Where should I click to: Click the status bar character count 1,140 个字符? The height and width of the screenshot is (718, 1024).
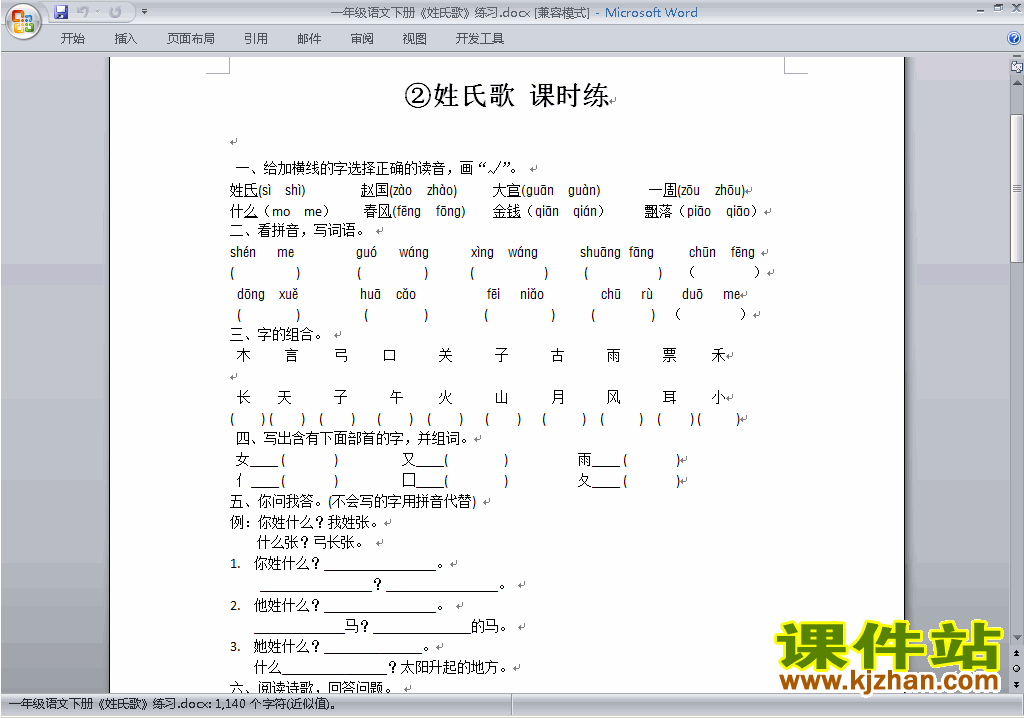point(276,704)
